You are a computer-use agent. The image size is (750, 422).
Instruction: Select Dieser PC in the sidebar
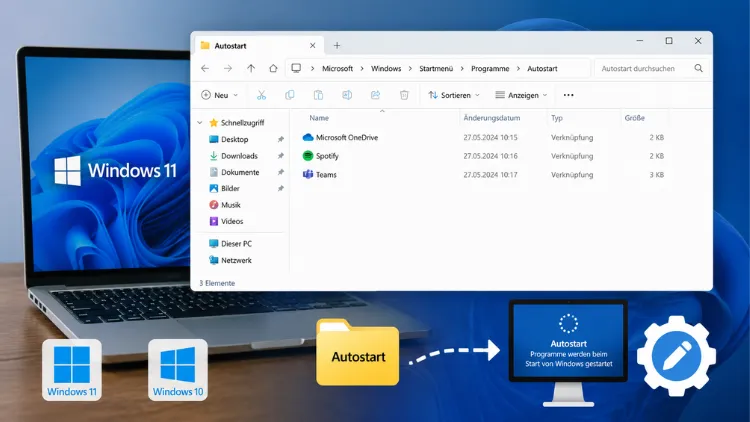[x=236, y=244]
